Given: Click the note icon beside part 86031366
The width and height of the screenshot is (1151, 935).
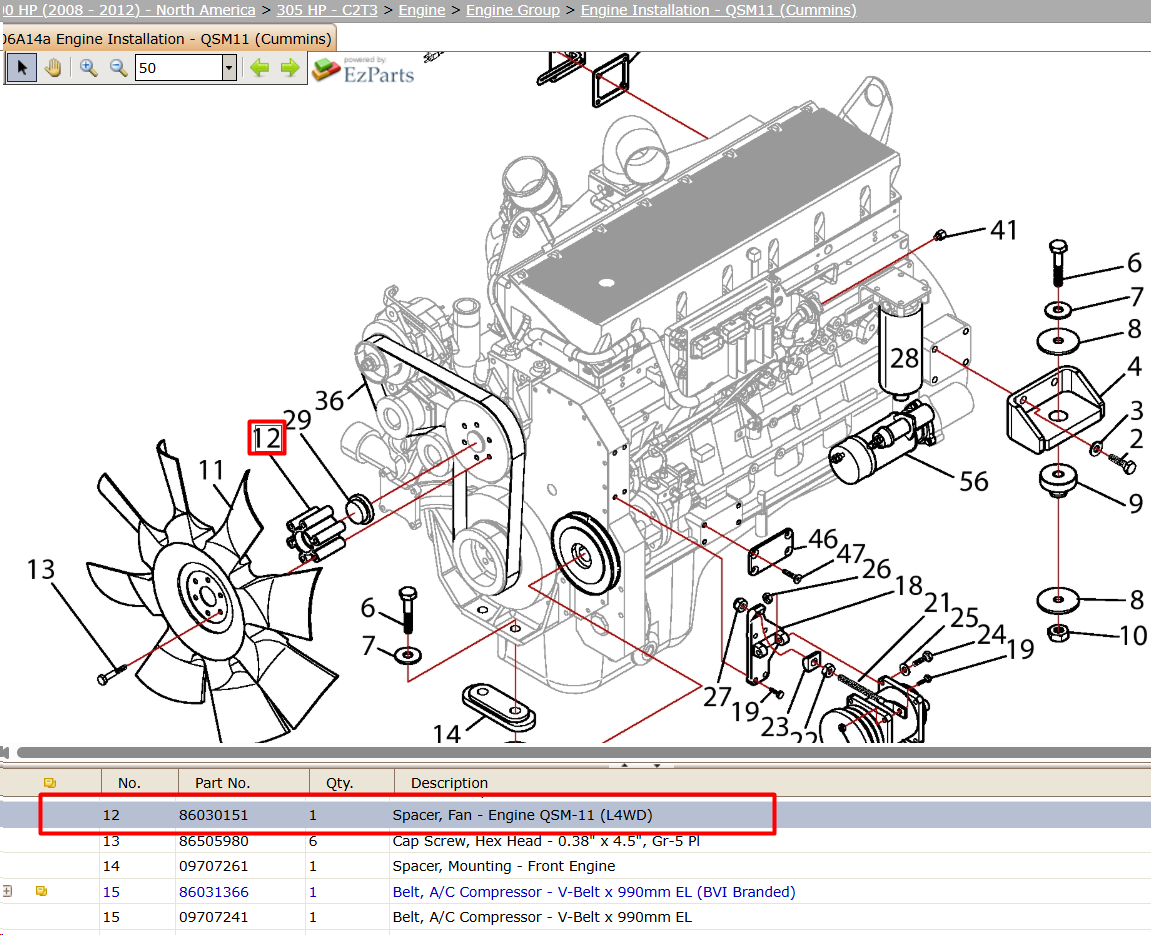Looking at the screenshot, I should pyautogui.click(x=41, y=891).
